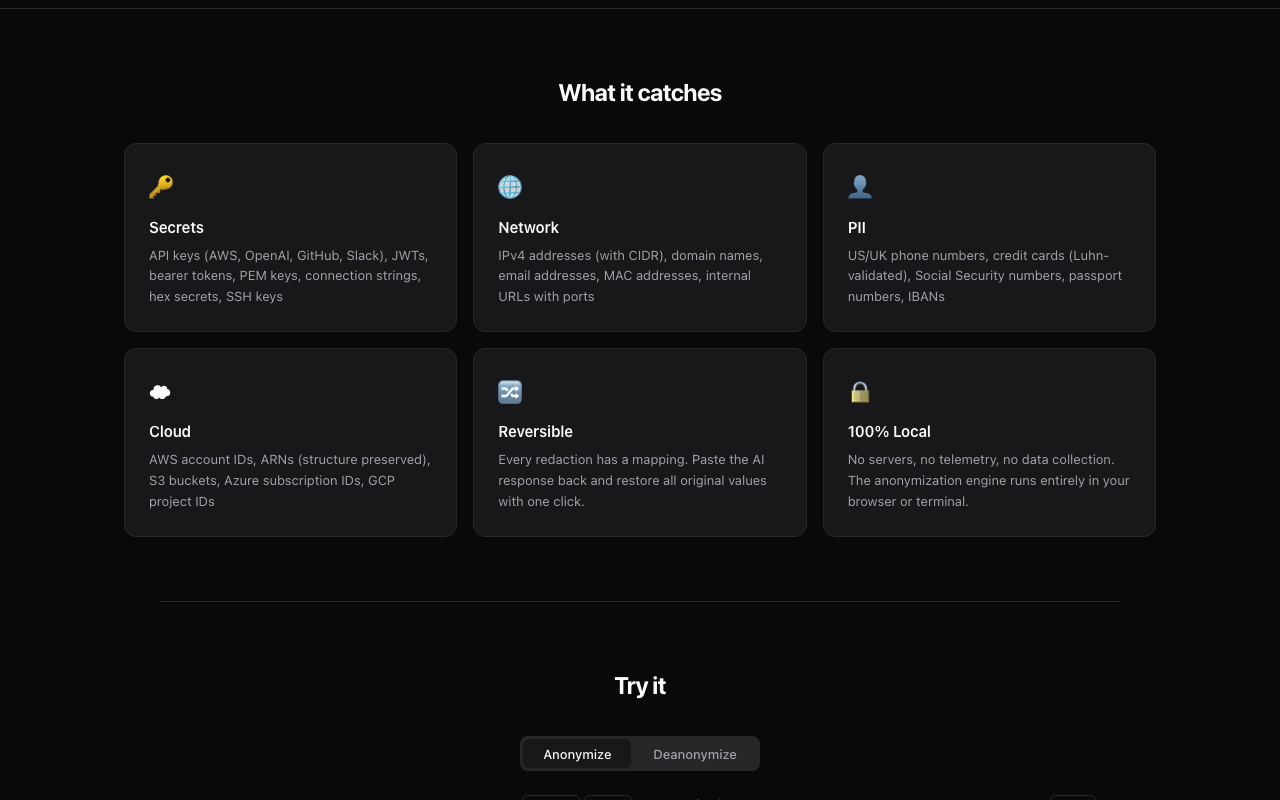Image resolution: width=1280 pixels, height=800 pixels.
Task: Open the Network feature card
Action: click(640, 237)
